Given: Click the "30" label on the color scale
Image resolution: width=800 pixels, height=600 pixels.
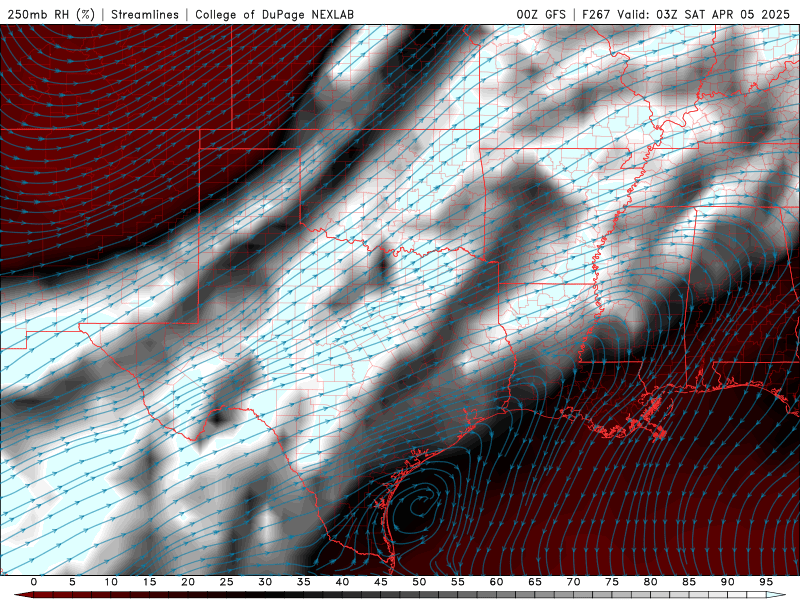Looking at the screenshot, I should pos(265,582).
